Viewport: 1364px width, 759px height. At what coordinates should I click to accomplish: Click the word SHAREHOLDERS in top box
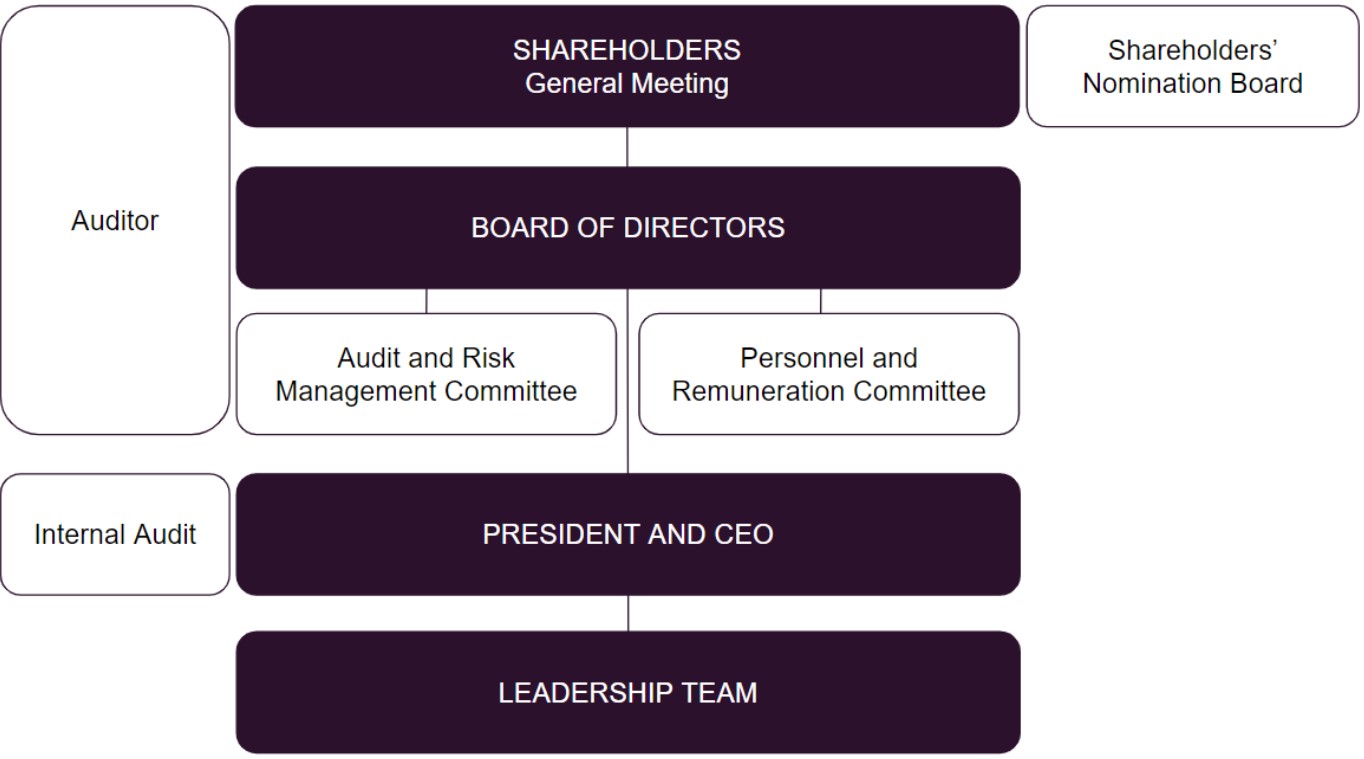(x=627, y=50)
